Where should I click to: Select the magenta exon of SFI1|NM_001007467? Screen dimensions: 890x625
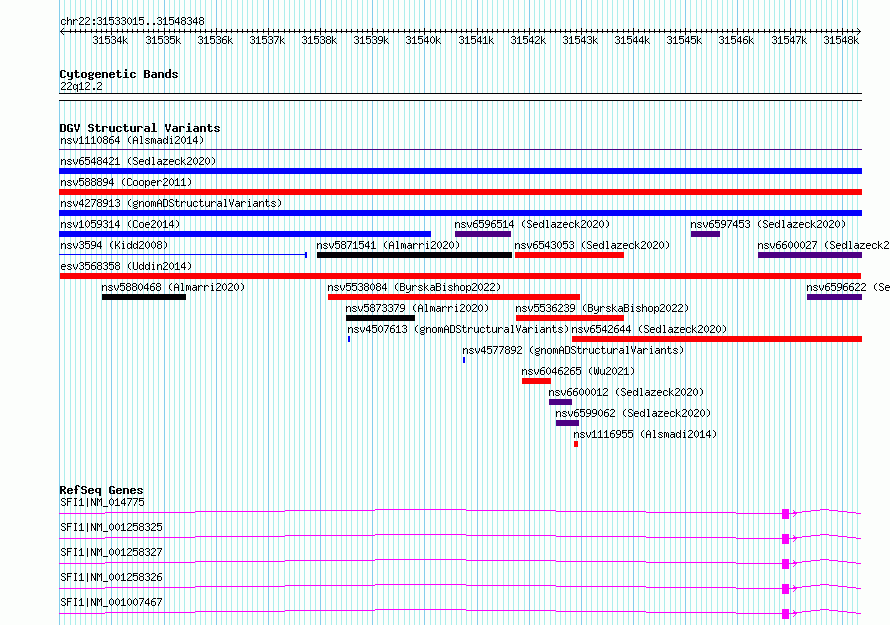pyautogui.click(x=786, y=613)
